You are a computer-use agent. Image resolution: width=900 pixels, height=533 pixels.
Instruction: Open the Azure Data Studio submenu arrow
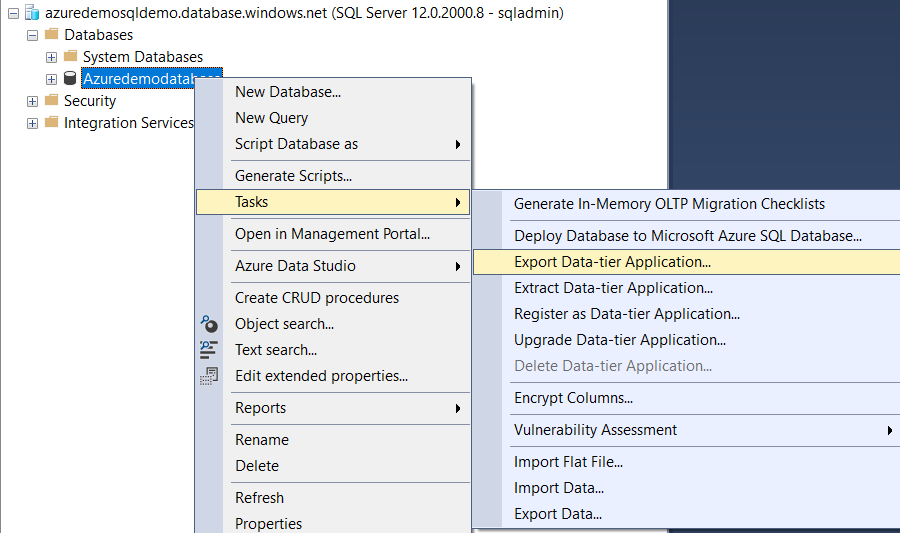457,266
